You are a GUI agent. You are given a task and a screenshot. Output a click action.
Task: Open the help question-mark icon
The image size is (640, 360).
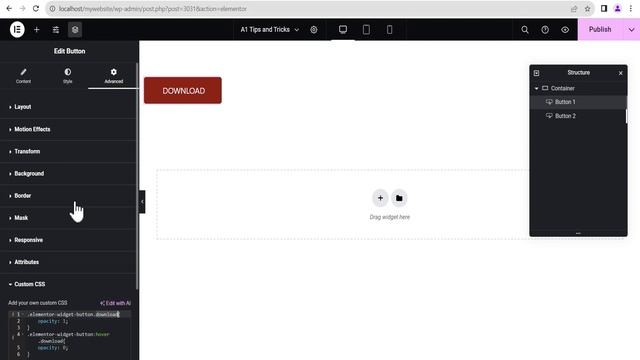[x=545, y=29]
